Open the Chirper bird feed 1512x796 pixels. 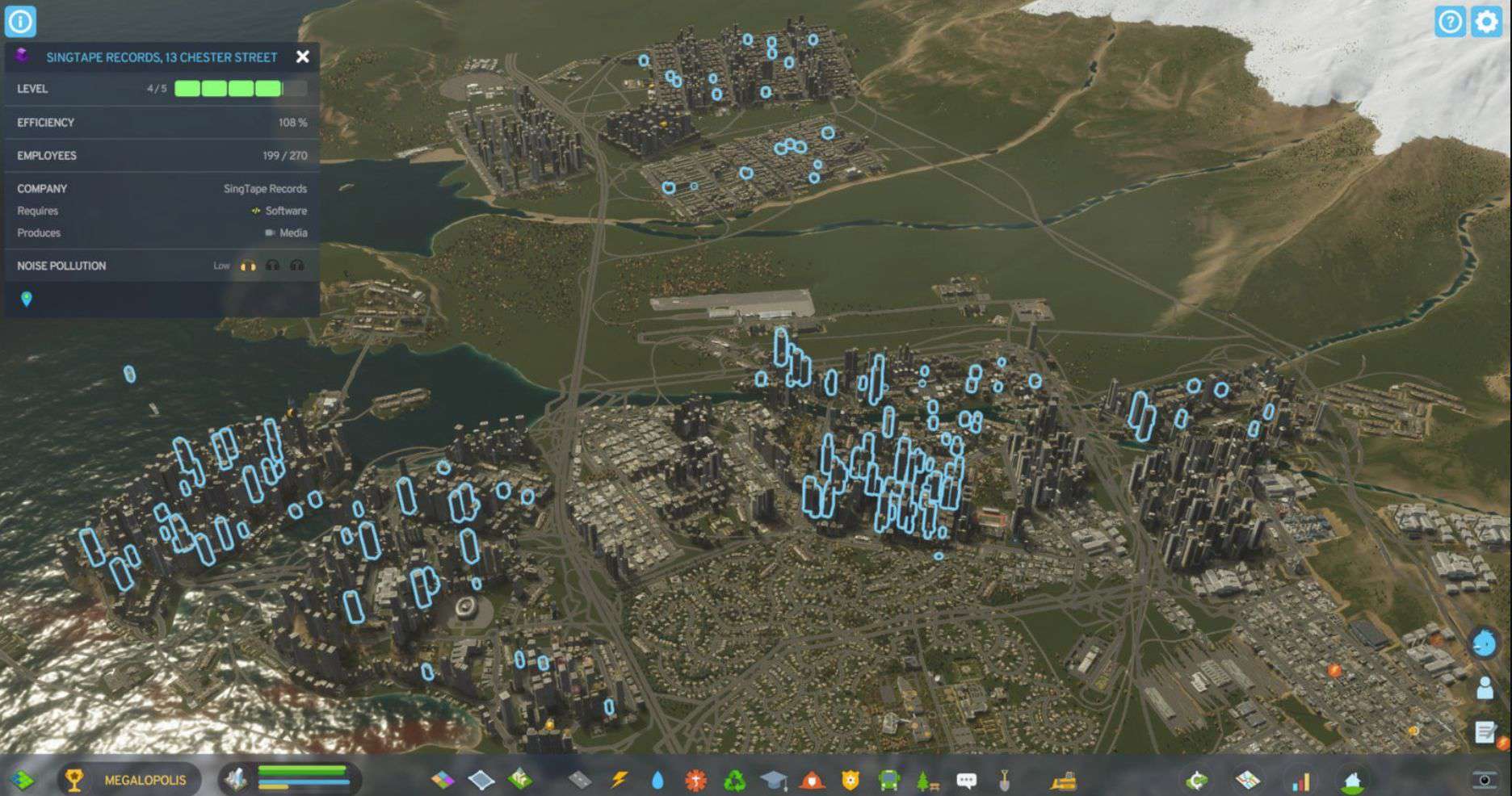(1485, 643)
